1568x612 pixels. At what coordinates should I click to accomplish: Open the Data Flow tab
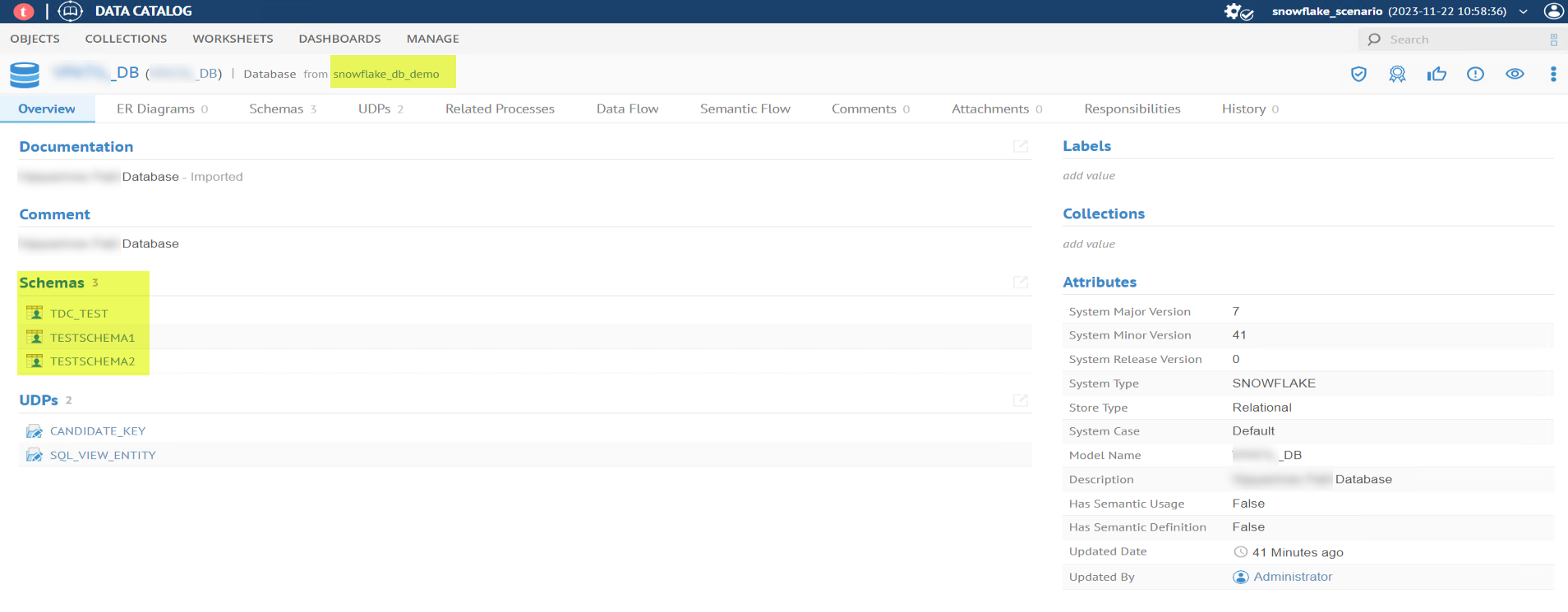(627, 109)
